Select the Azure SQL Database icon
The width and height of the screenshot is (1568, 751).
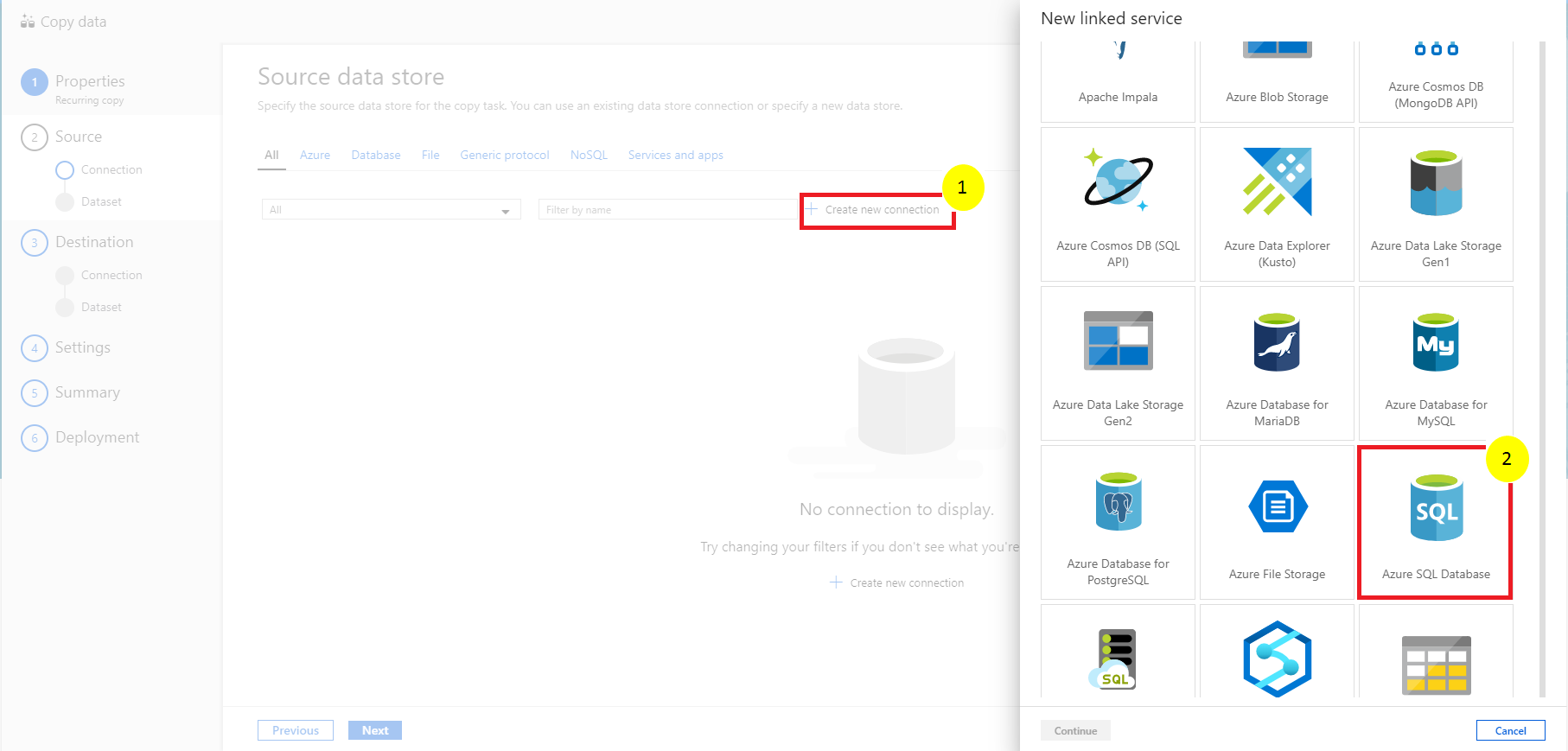click(1437, 507)
